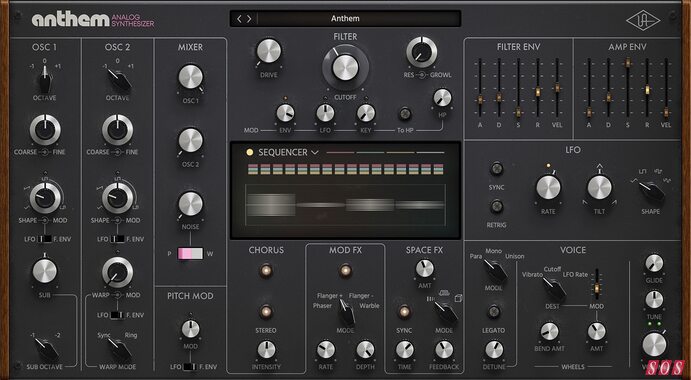Toggle Pitch Mod LFO/F.ENV switch
Viewport: 691px width, 380px height.
point(190,366)
